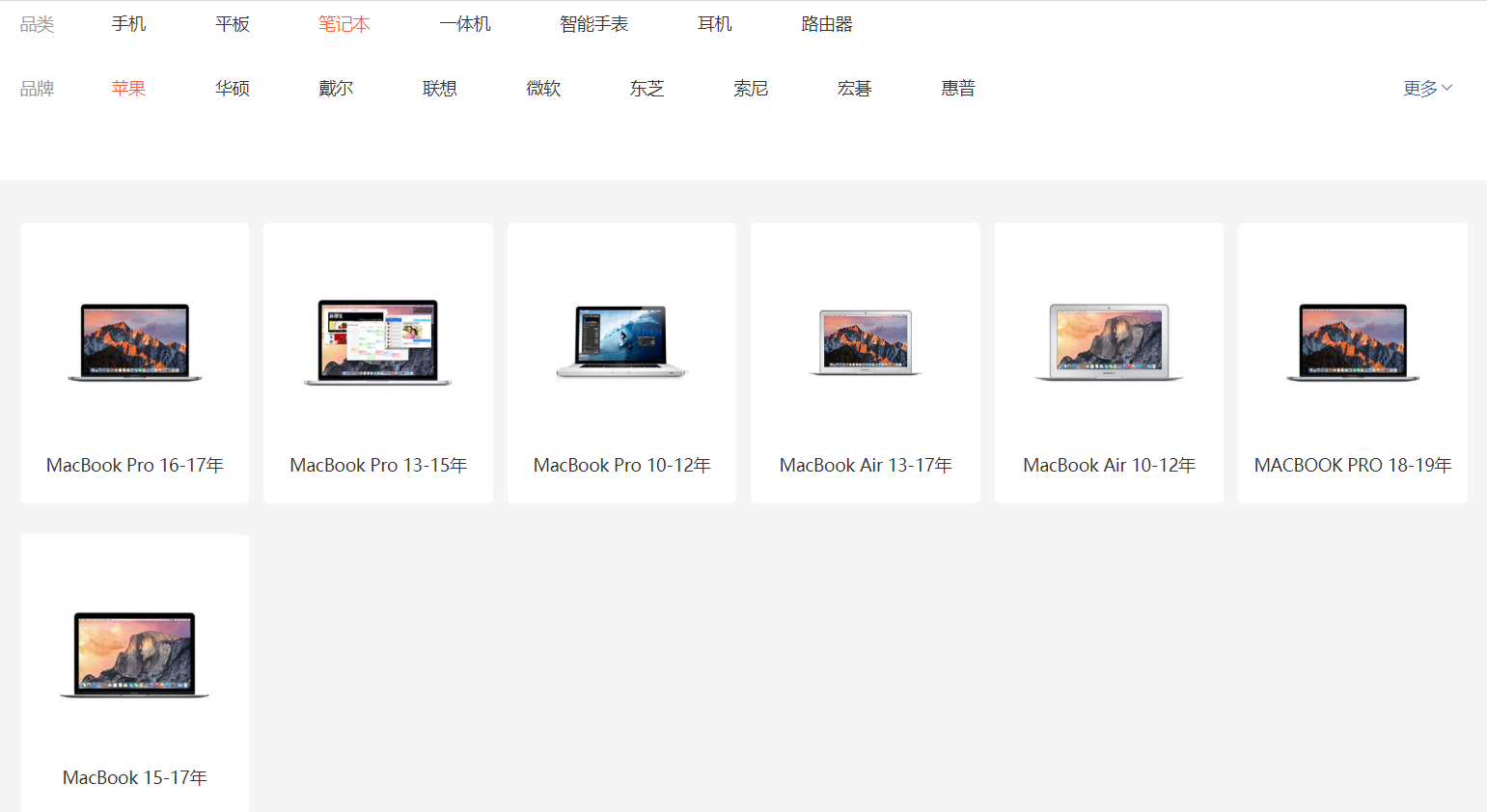Viewport: 1487px width, 812px height.
Task: Switch category to 手机
Action: click(x=128, y=24)
